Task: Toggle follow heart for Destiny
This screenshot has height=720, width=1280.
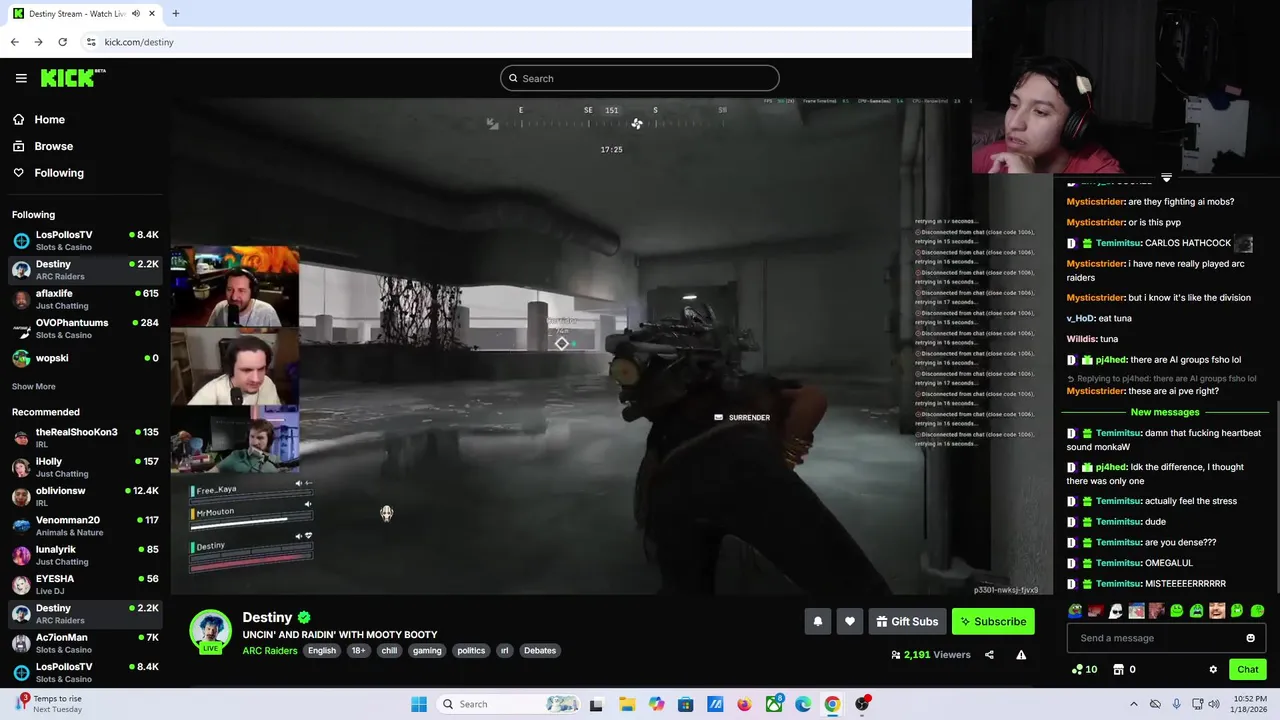Action: pyautogui.click(x=850, y=621)
